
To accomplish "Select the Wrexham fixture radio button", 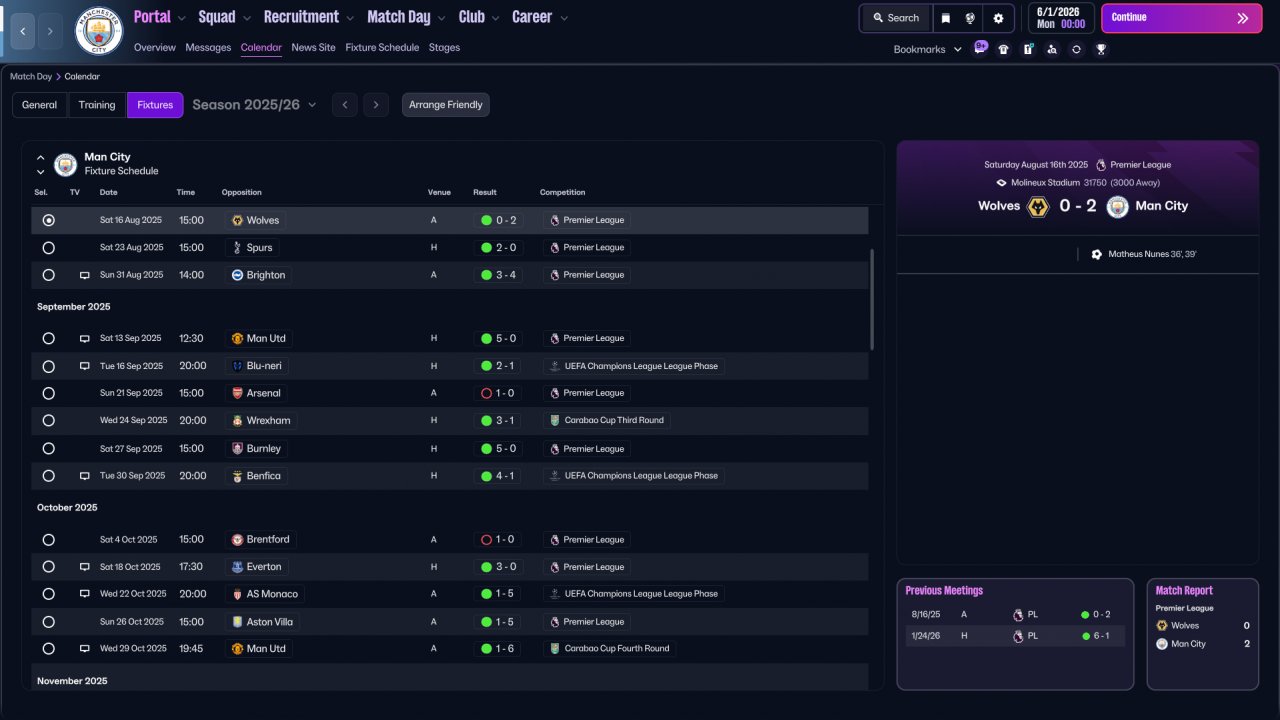I will coord(48,421).
